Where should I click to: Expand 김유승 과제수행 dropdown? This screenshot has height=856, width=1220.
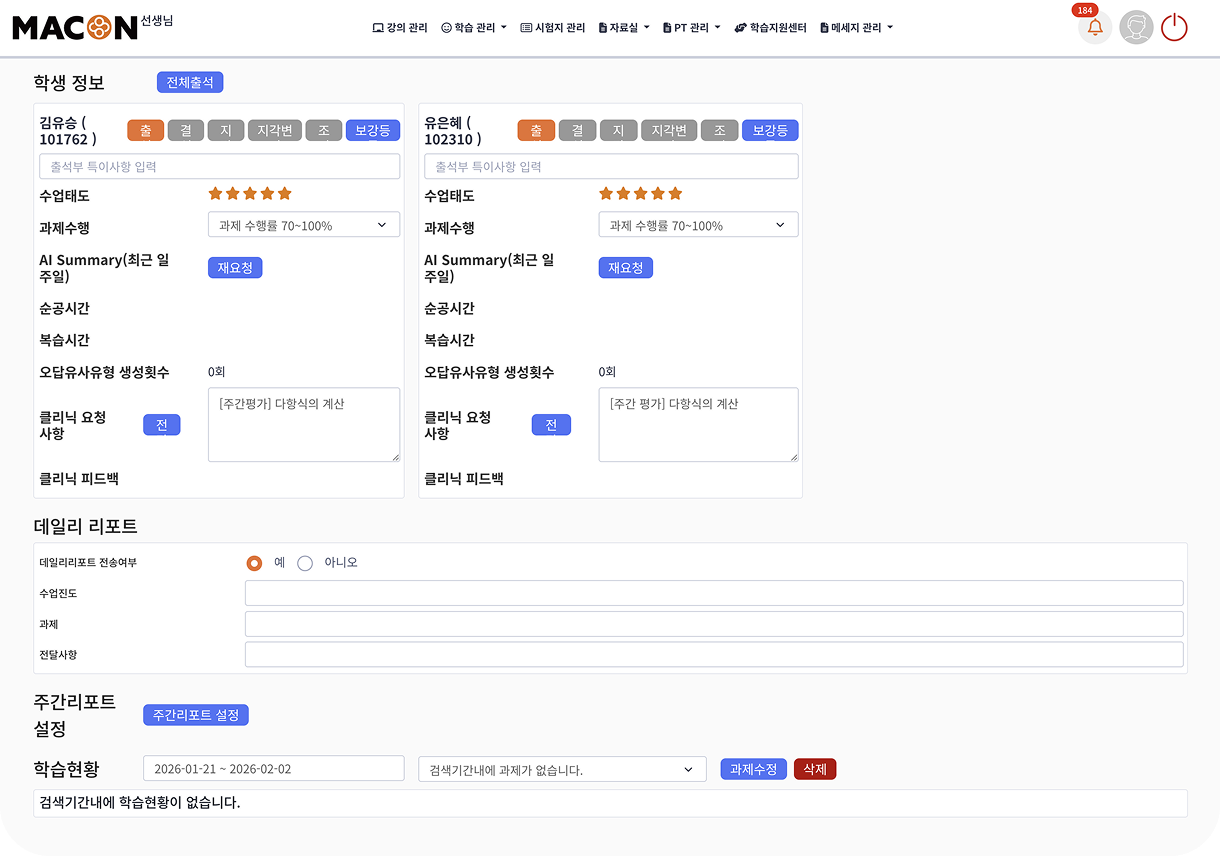[x=304, y=225]
